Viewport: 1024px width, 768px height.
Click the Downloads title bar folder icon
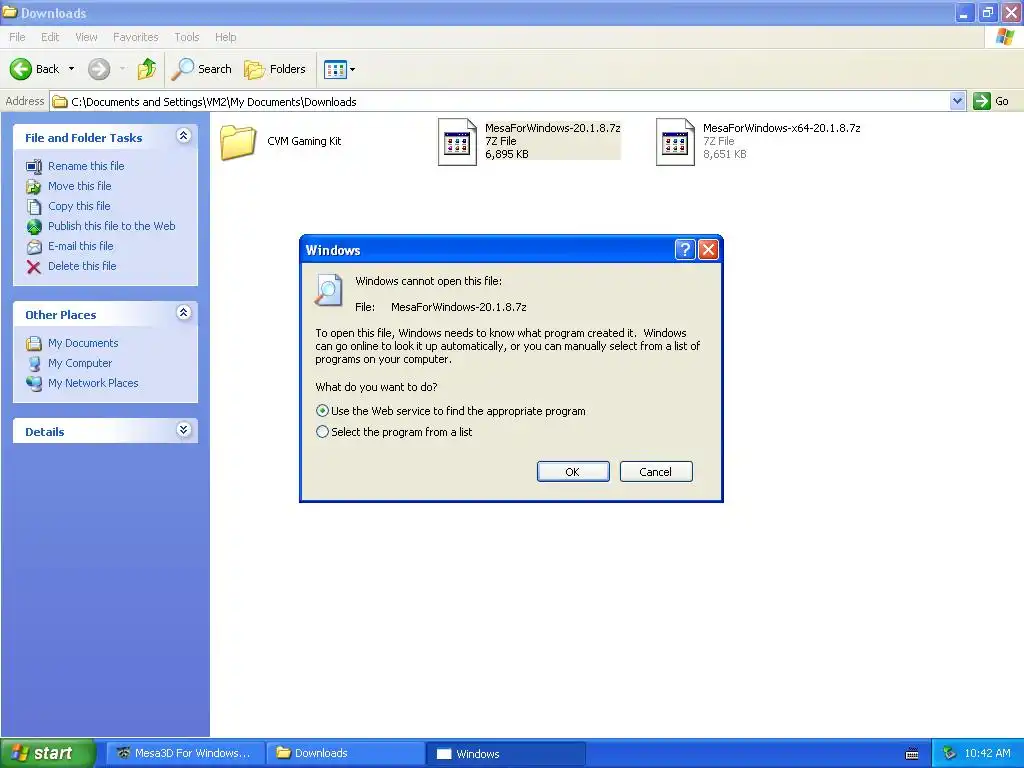tap(10, 12)
